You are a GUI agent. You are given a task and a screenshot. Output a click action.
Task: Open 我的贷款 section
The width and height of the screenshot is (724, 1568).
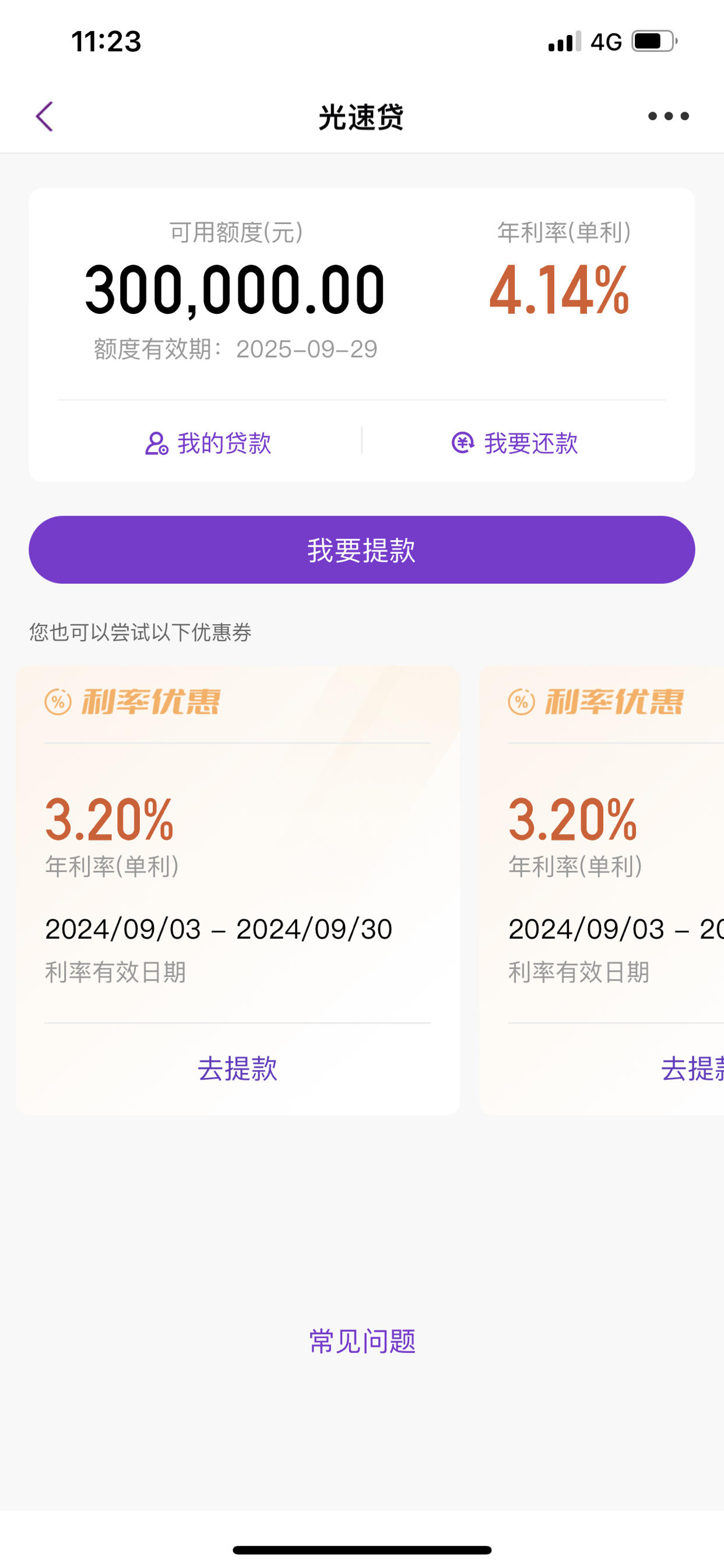click(x=208, y=443)
